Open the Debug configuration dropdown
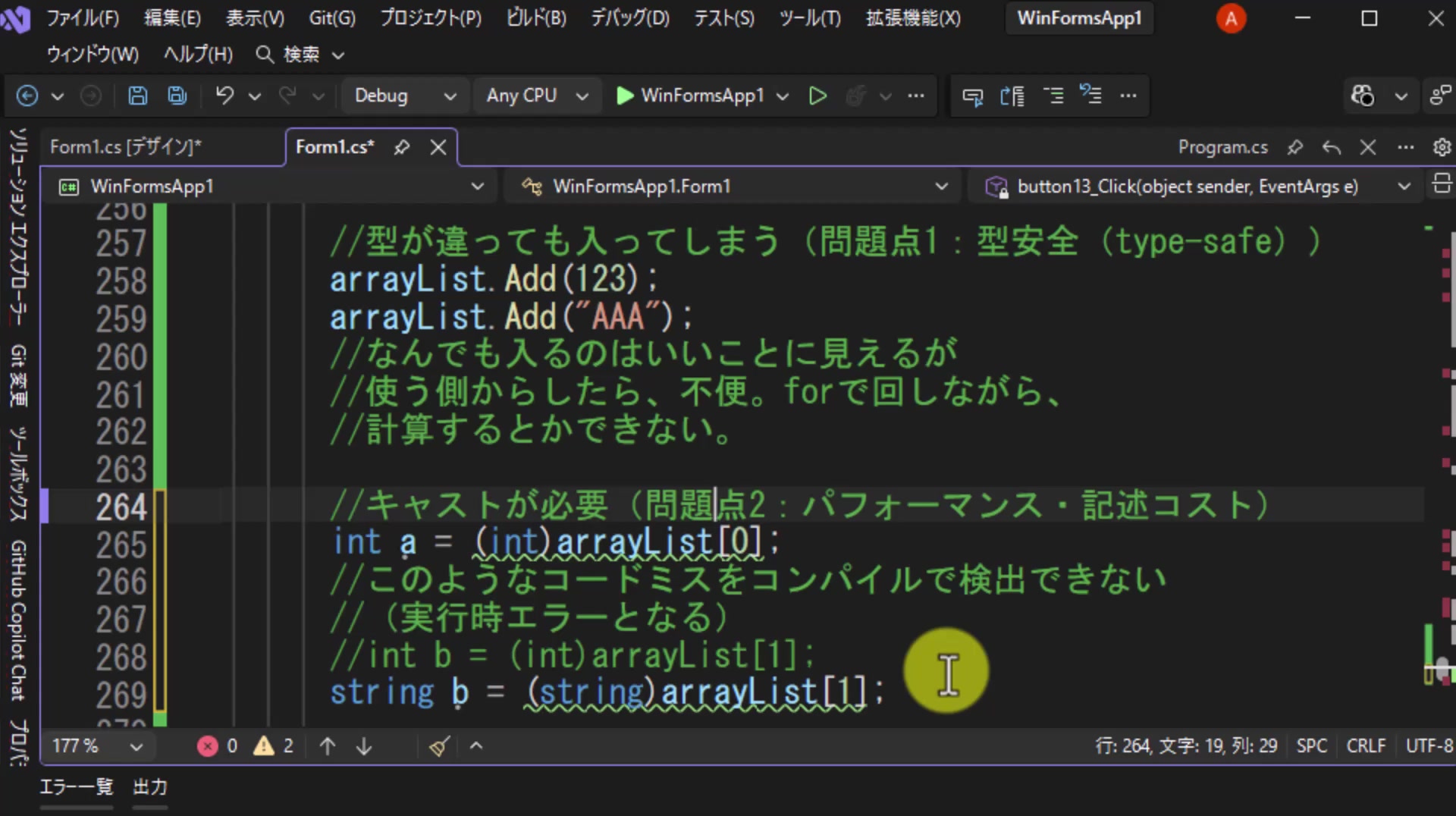 (405, 96)
